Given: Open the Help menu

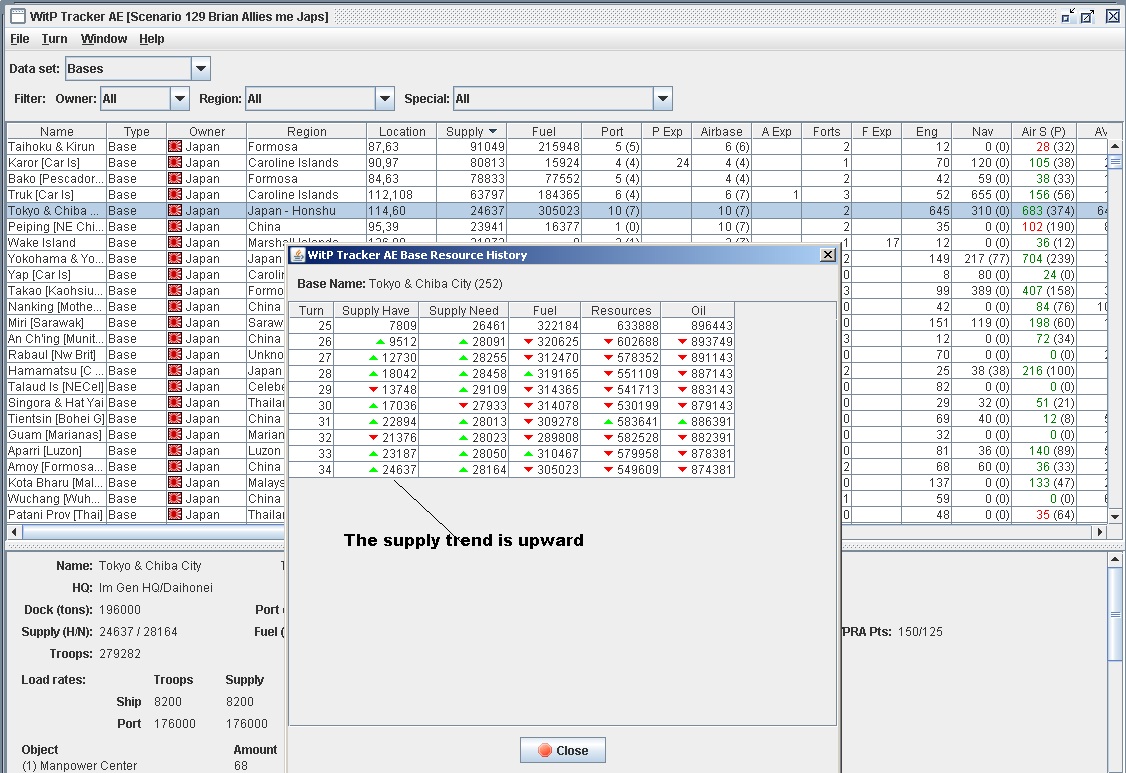Looking at the screenshot, I should [152, 39].
